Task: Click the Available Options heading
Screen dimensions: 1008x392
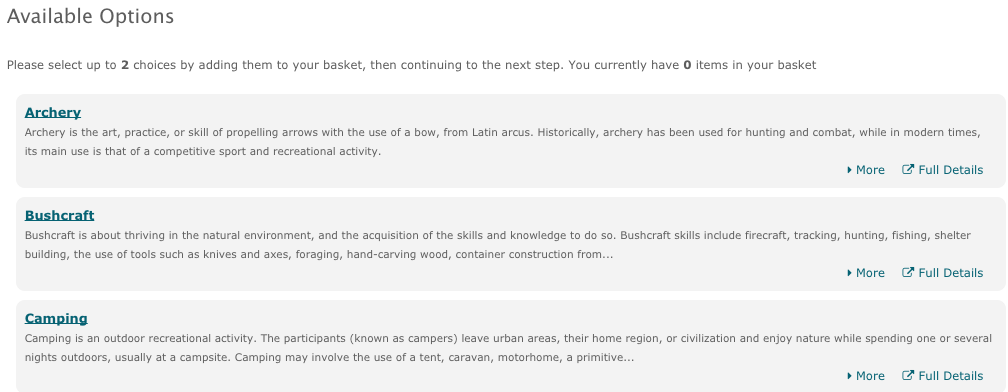Action: pyautogui.click(x=90, y=17)
